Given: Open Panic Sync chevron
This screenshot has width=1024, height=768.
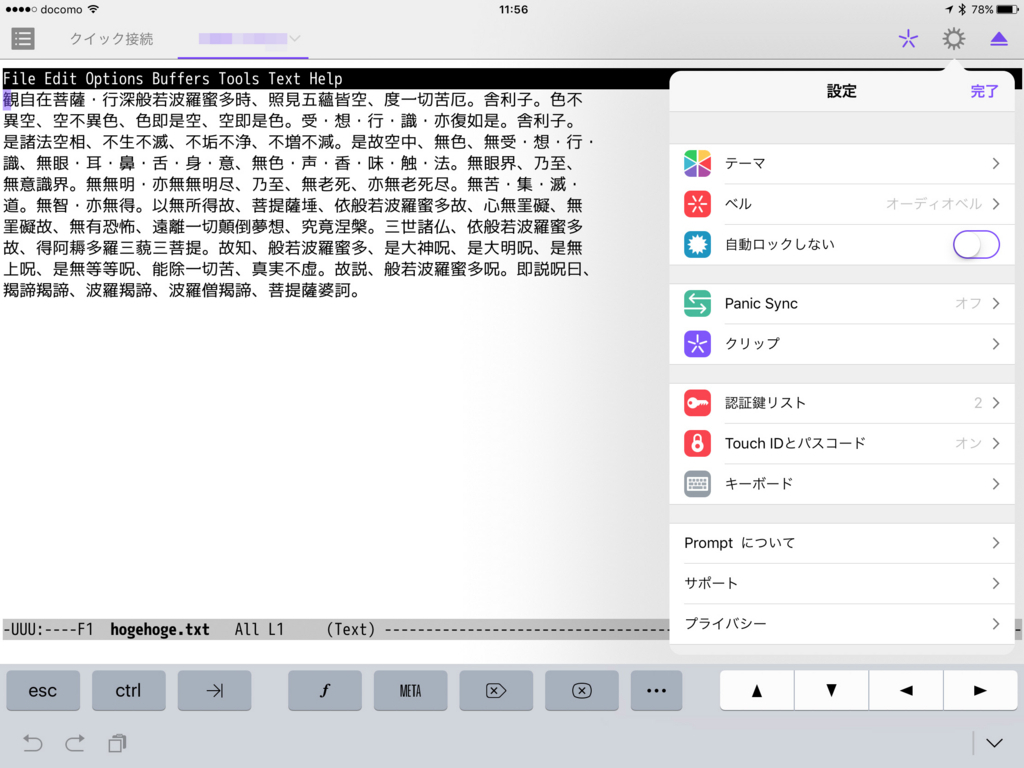Looking at the screenshot, I should (x=995, y=304).
